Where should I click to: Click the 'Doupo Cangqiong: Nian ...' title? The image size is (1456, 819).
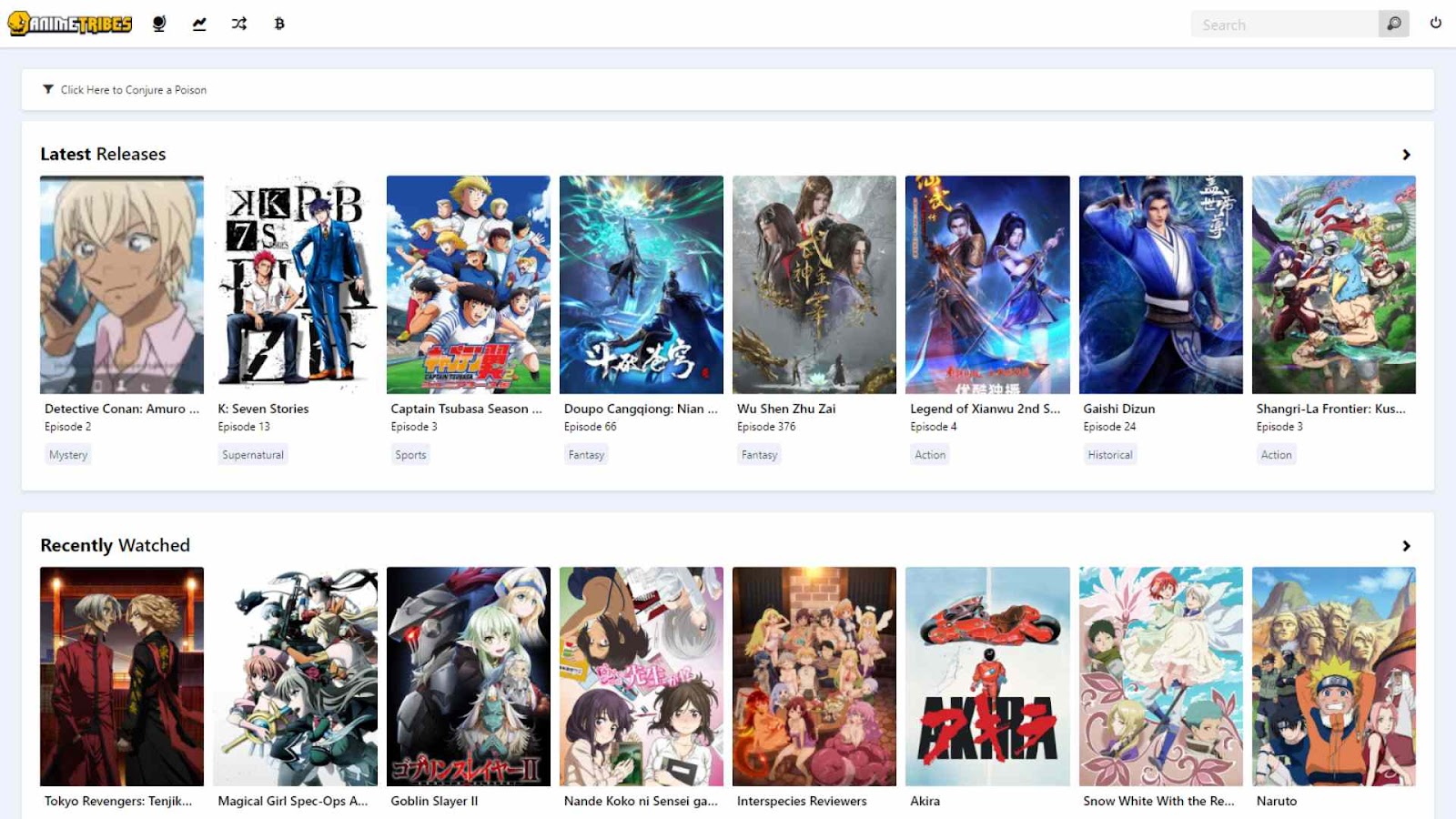[641, 409]
